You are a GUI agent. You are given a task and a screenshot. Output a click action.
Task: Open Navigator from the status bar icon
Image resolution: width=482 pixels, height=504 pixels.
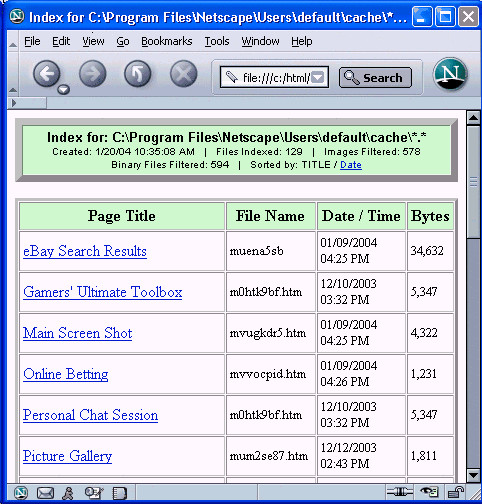click(x=21, y=492)
